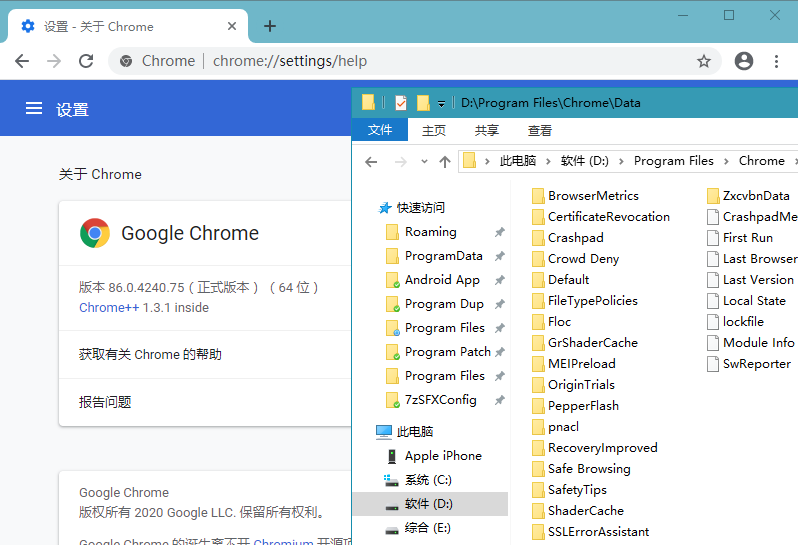Select the Safe Browsing folder icon
This screenshot has width=798, height=545.
coord(537,469)
